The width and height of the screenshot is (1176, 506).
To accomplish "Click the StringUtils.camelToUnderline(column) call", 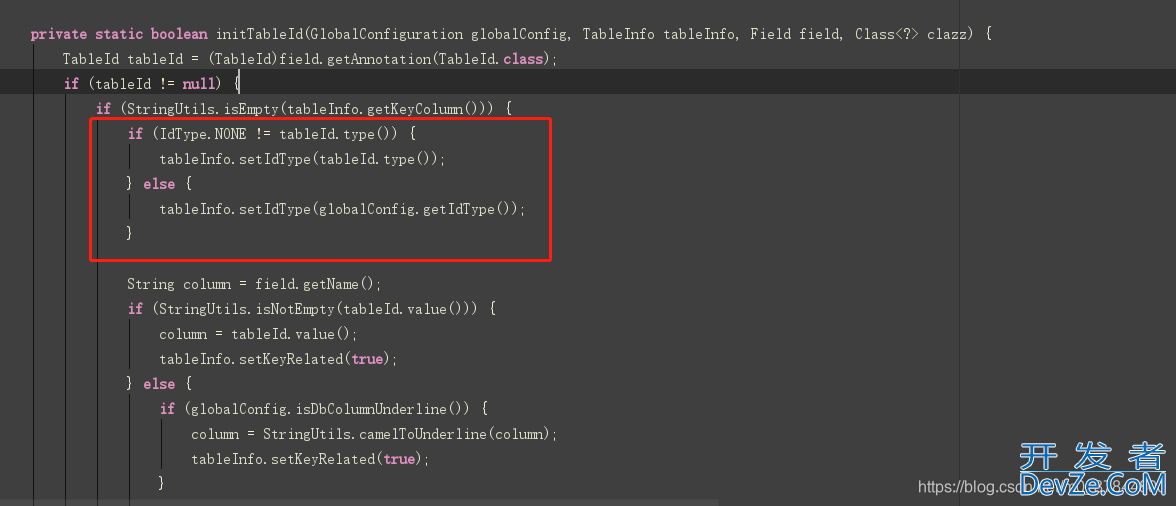I will click(x=406, y=434).
